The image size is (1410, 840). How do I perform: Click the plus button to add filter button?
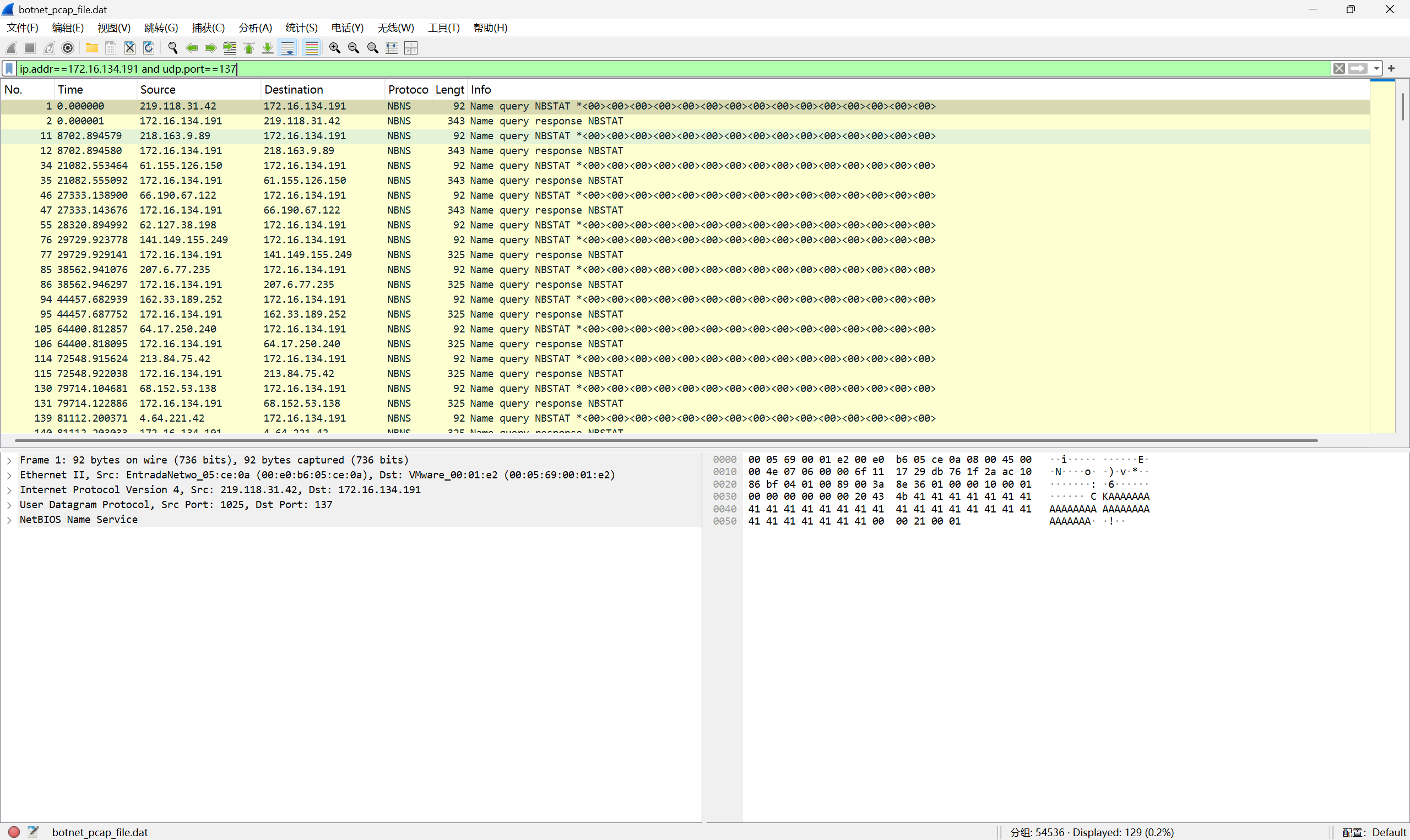click(1391, 68)
